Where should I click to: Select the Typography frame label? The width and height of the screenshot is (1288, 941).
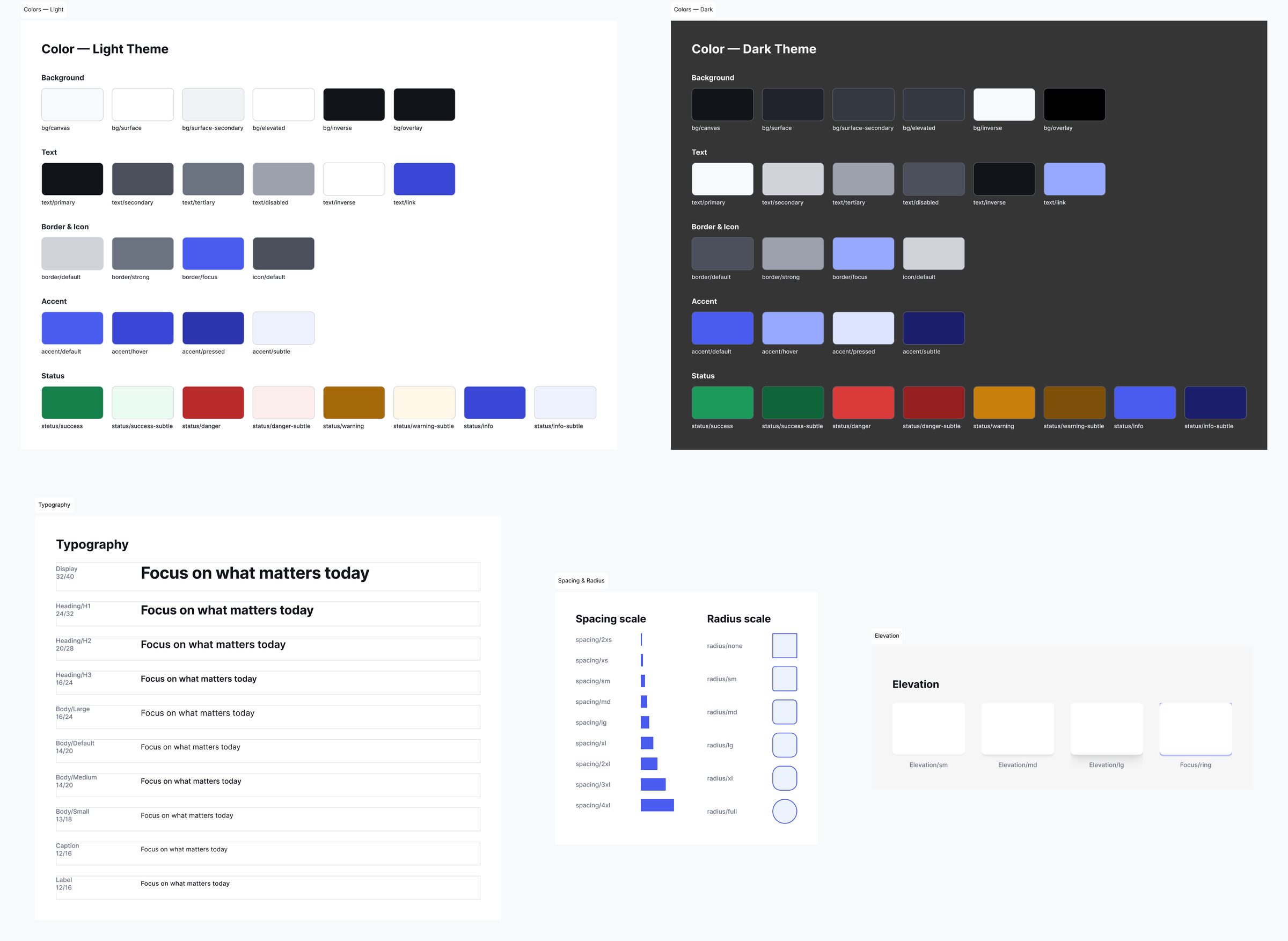tap(54, 505)
